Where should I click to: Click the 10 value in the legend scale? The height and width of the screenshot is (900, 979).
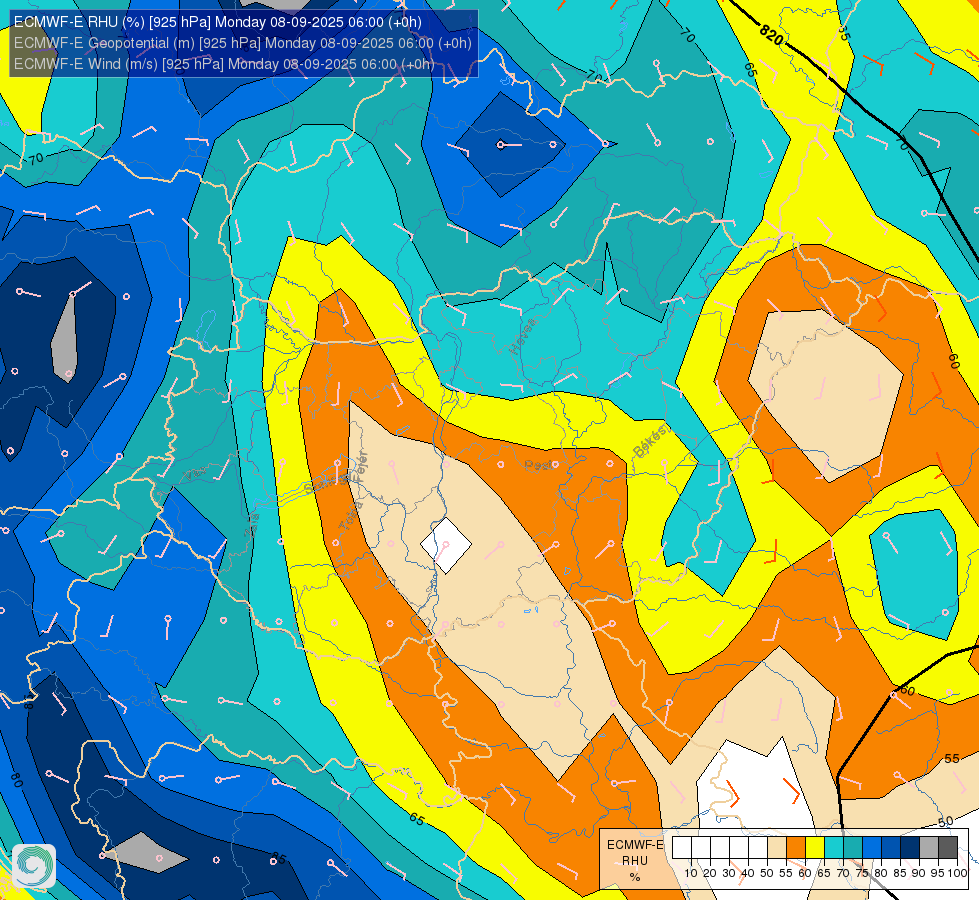(691, 873)
